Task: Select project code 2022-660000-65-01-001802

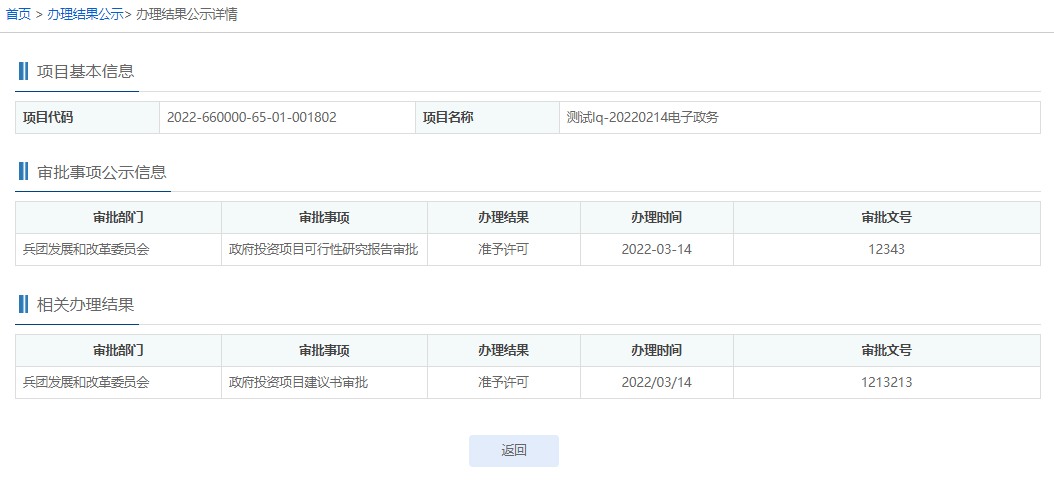Action: pos(251,117)
